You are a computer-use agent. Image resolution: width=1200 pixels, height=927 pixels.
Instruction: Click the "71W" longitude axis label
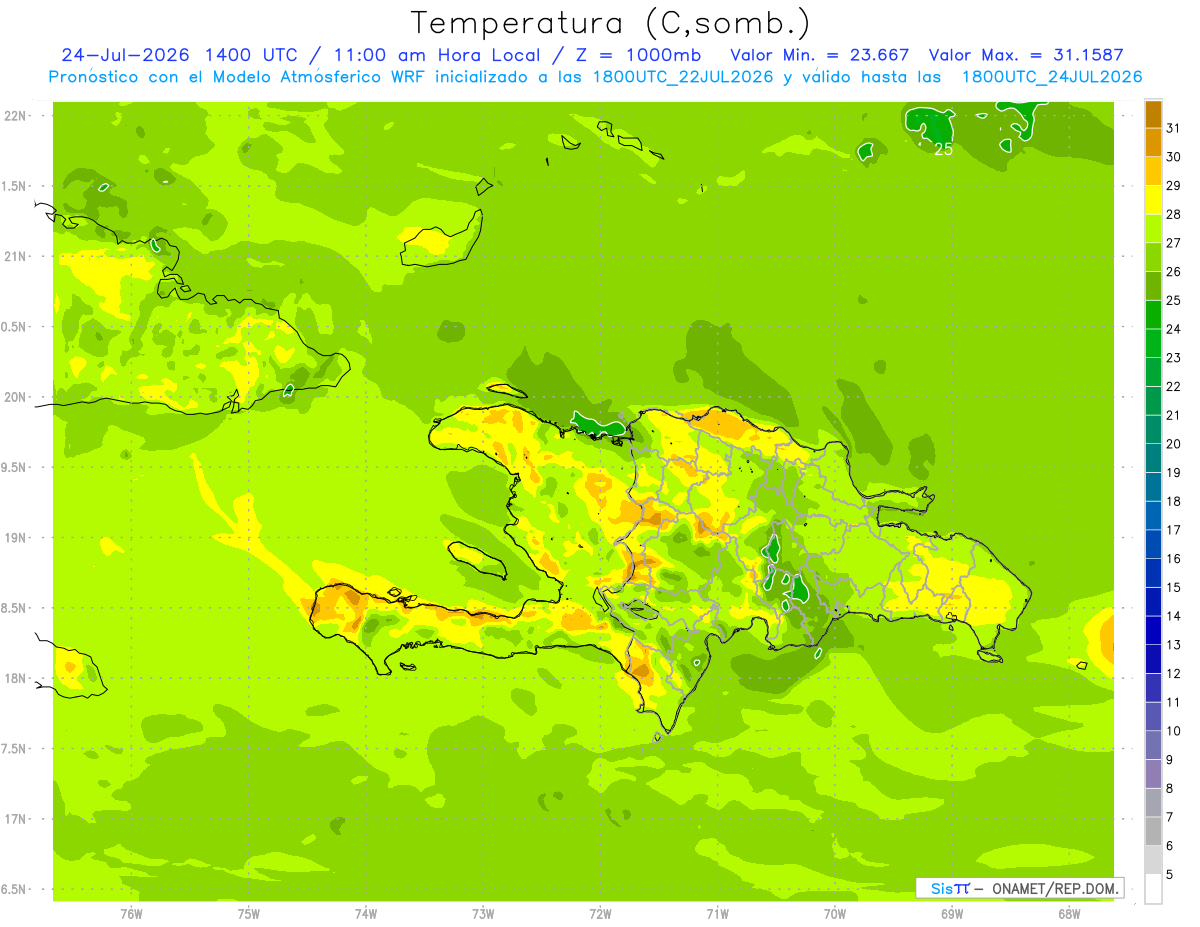tap(717, 914)
